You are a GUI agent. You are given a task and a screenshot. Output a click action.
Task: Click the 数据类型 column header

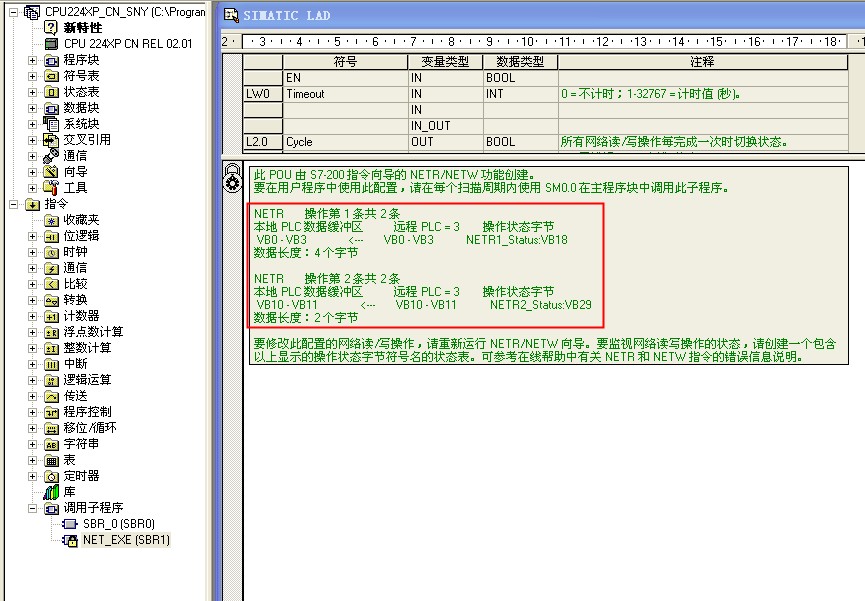[x=520, y=62]
